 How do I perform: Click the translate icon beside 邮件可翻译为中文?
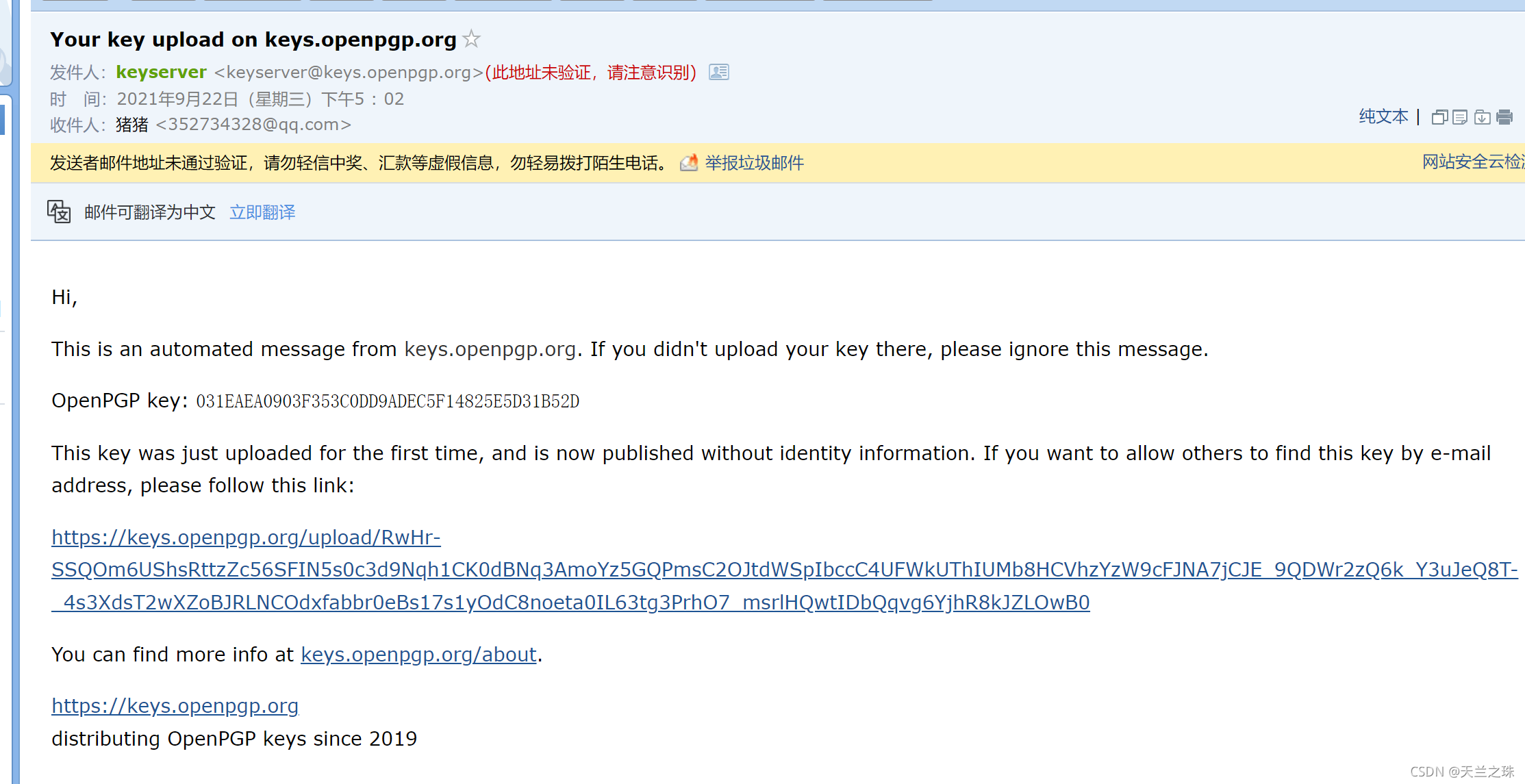59,212
